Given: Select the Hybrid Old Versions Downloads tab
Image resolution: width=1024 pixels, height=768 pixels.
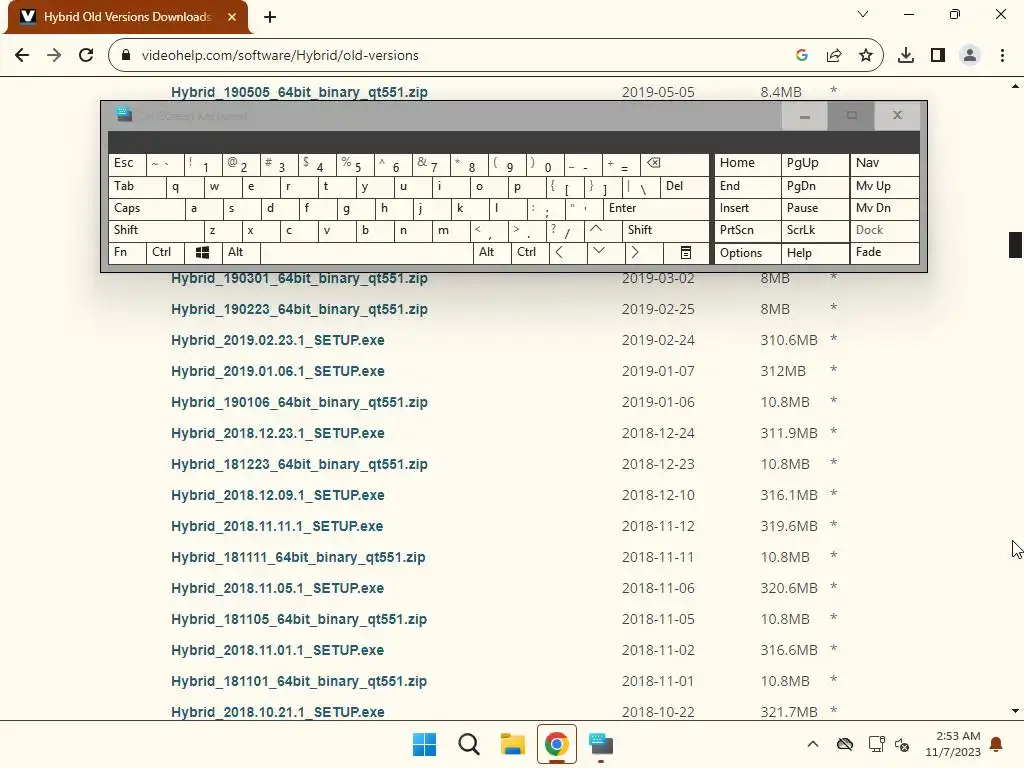Looking at the screenshot, I should pyautogui.click(x=127, y=17).
